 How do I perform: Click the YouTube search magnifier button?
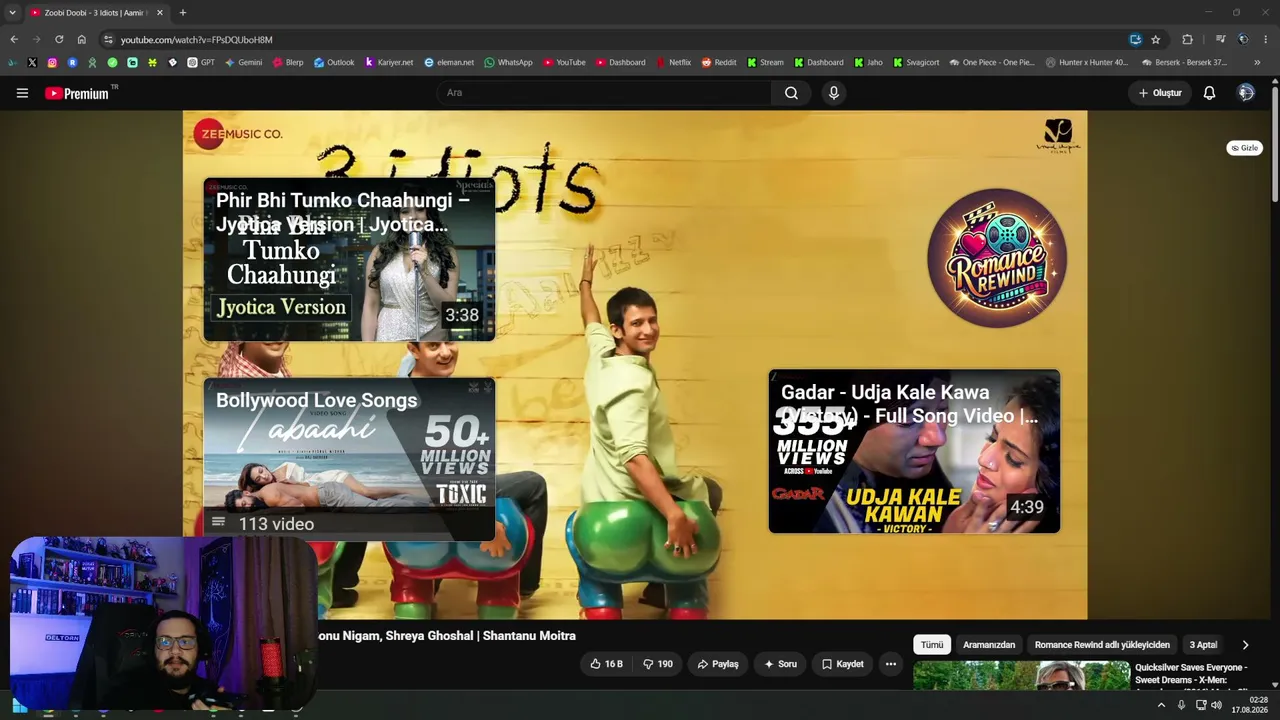click(791, 93)
